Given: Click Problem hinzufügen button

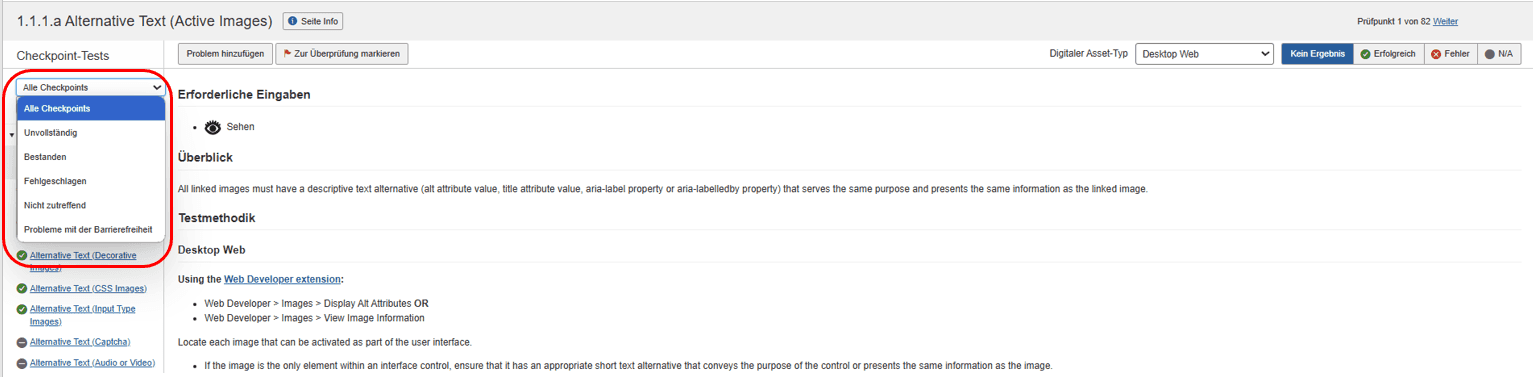Looking at the screenshot, I should pos(225,54).
